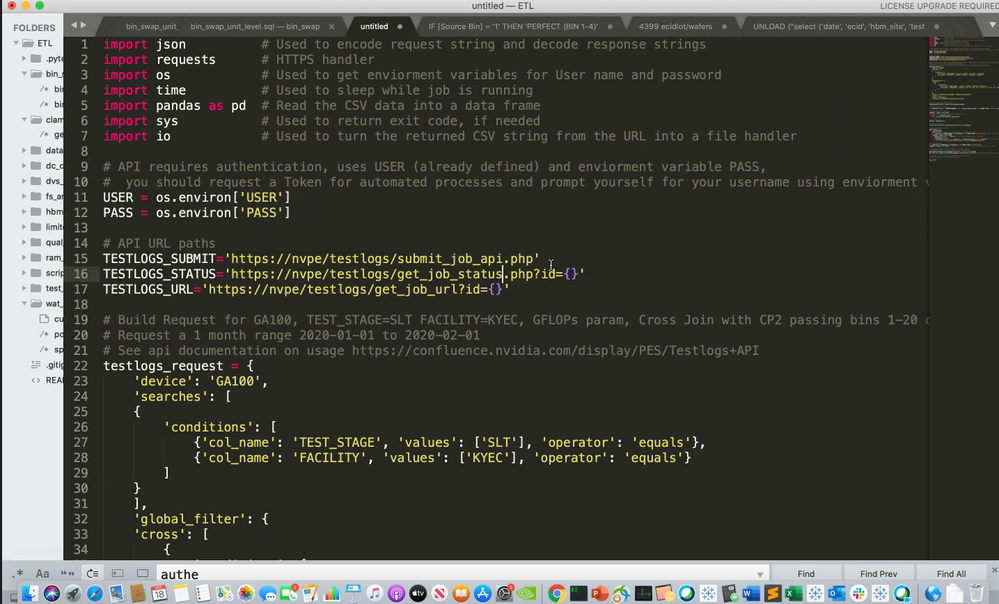Toggle highlight matches option in find bar
This screenshot has width=999, height=604.
click(x=143, y=573)
